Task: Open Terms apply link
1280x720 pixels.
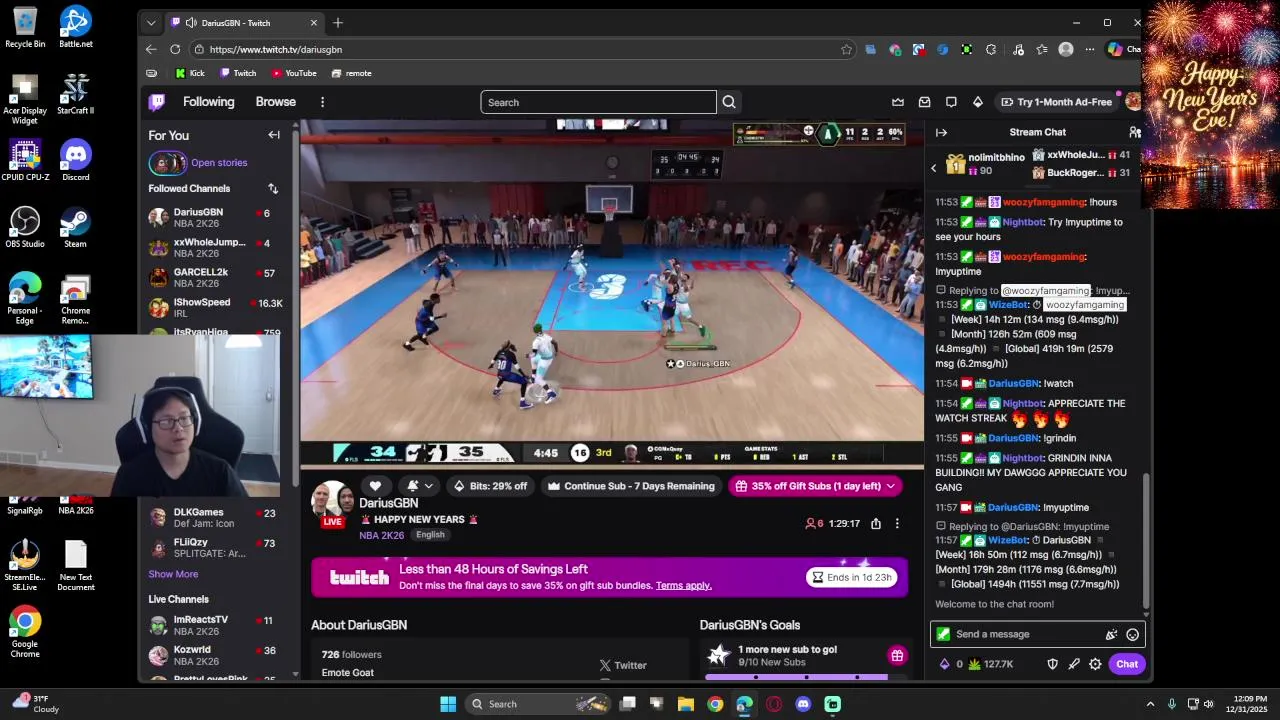Action: [x=684, y=585]
